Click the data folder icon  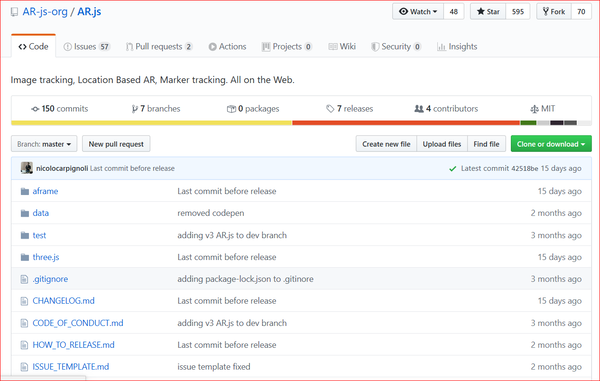[x=25, y=213]
